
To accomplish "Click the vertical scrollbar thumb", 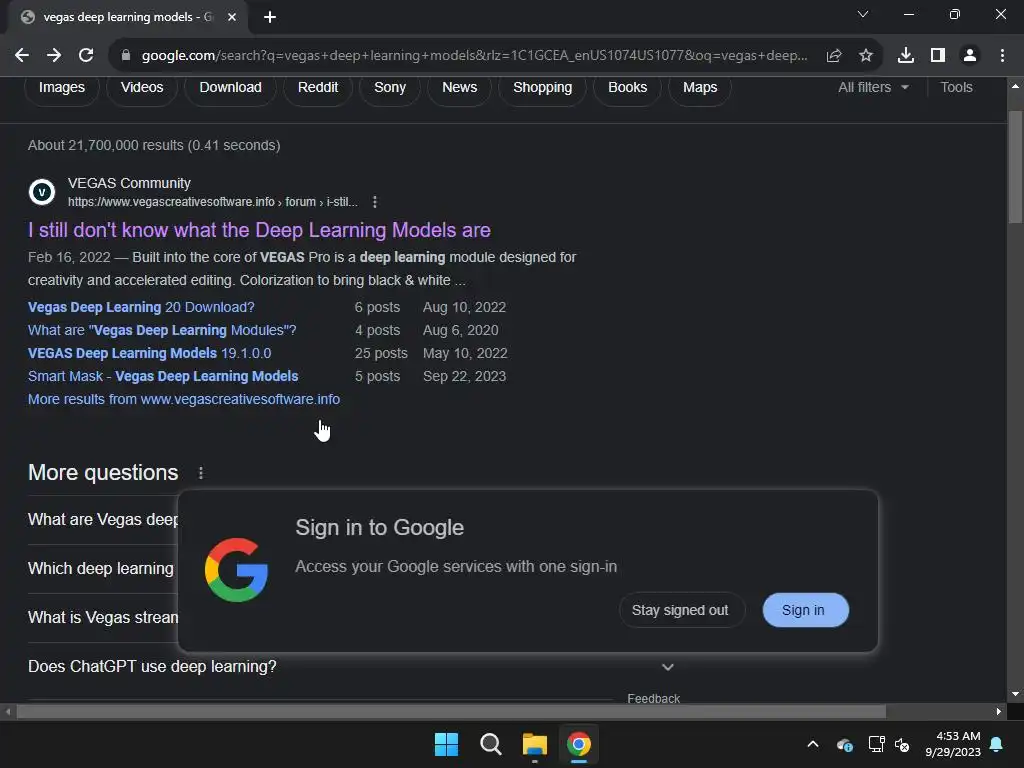I will coord(1015,167).
